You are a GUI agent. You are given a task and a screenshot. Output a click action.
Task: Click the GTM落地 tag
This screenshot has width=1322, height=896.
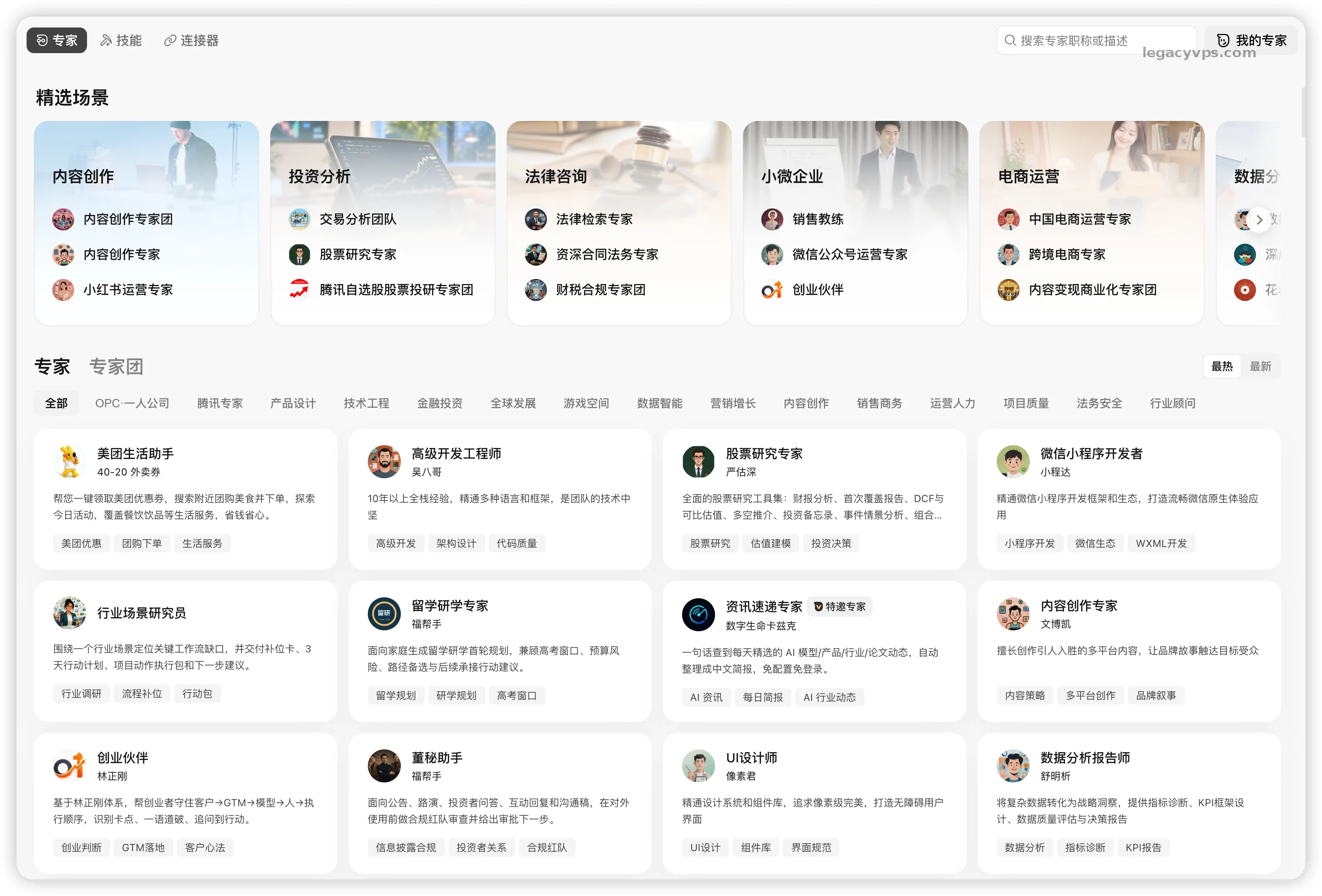(143, 847)
